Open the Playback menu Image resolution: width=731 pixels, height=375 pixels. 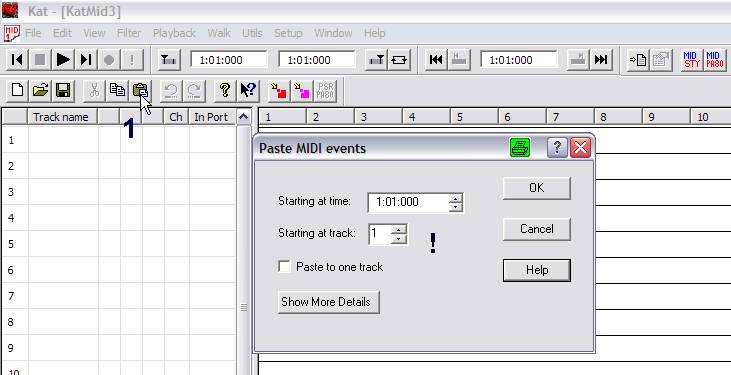[x=174, y=33]
